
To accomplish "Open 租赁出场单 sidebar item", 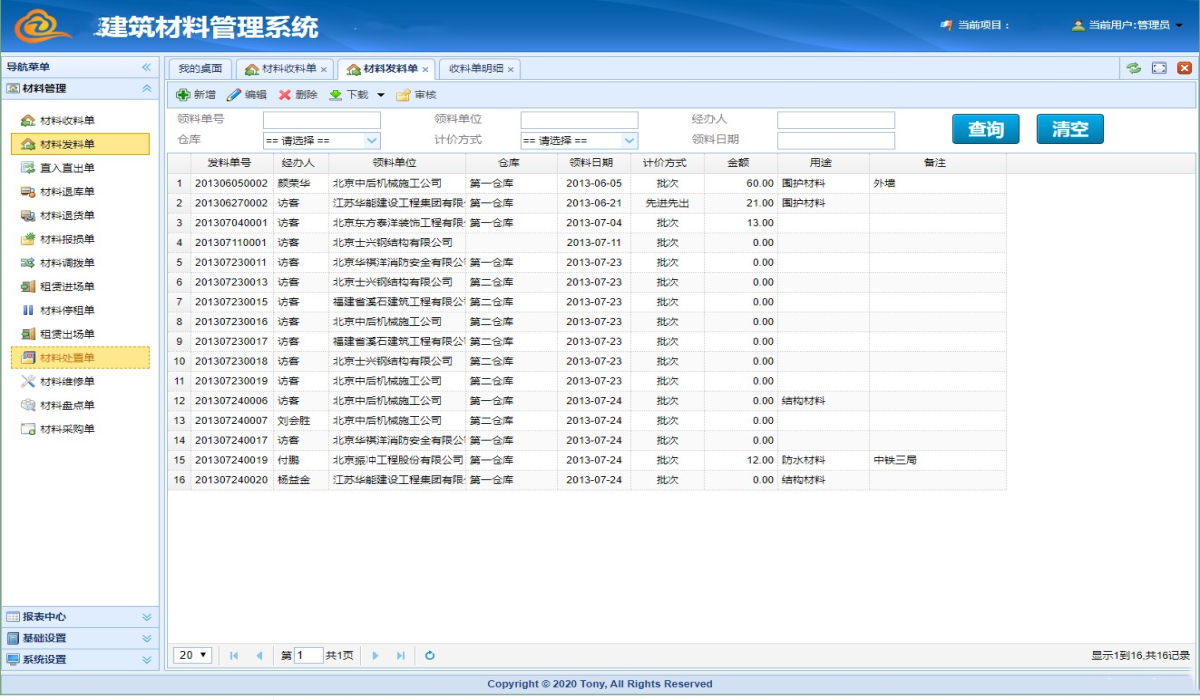I will click(x=67, y=334).
